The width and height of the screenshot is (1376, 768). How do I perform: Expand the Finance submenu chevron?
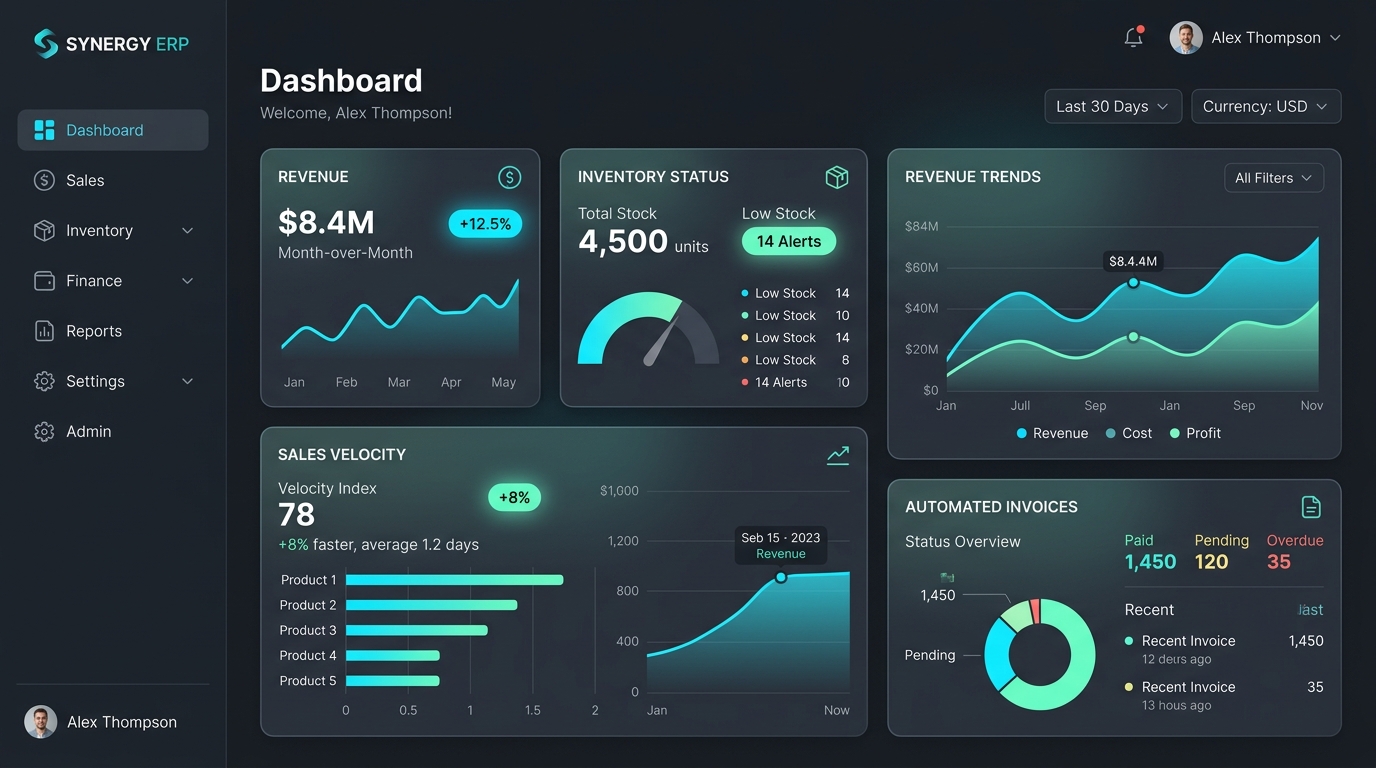[x=187, y=281]
